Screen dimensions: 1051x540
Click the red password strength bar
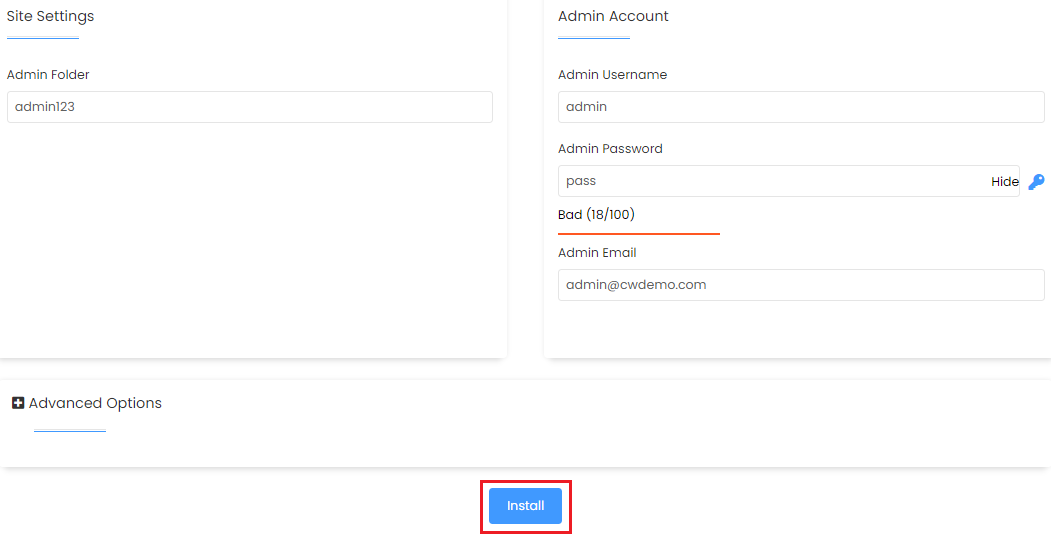639,234
